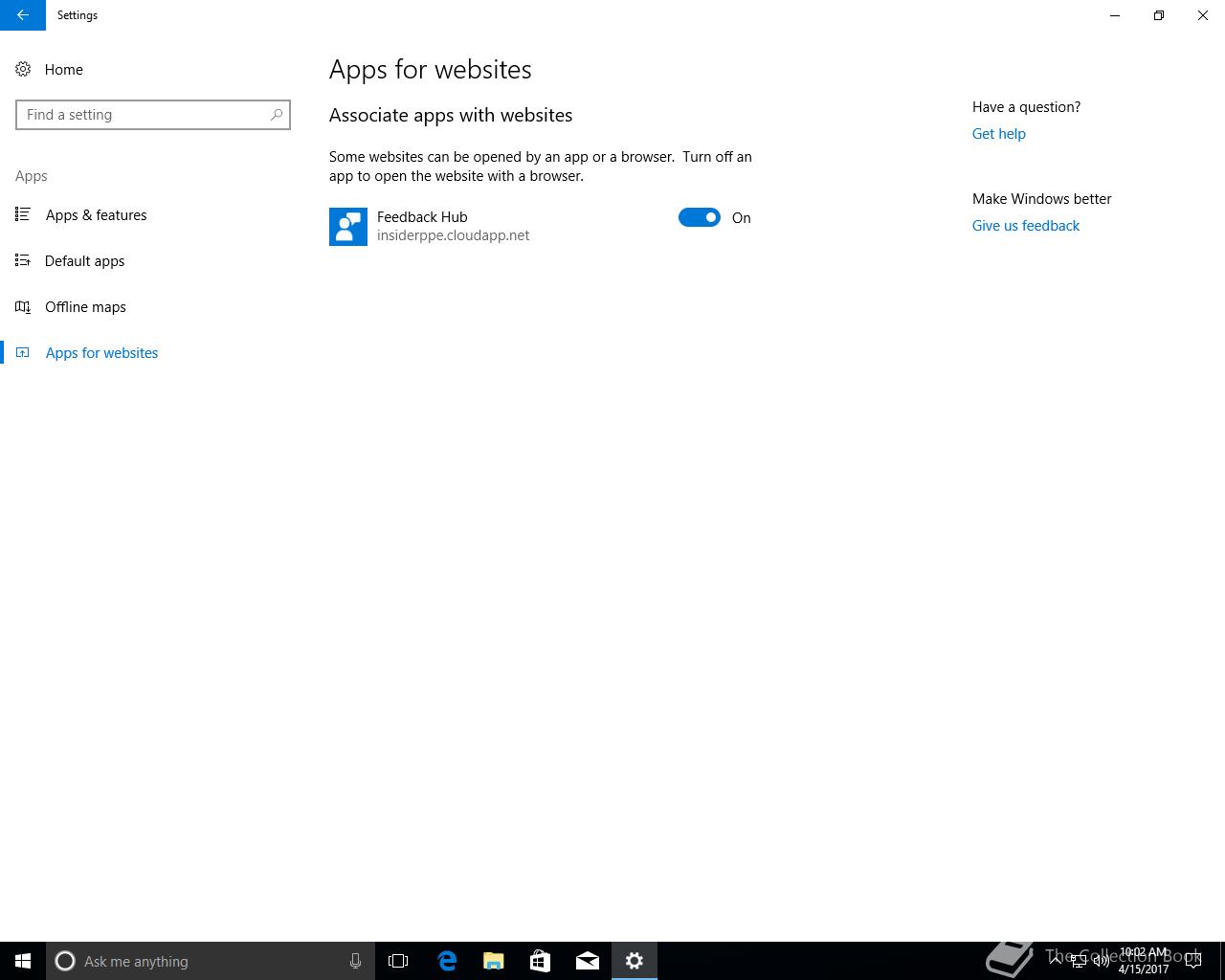Go back with the Settings back arrow

tap(22, 15)
